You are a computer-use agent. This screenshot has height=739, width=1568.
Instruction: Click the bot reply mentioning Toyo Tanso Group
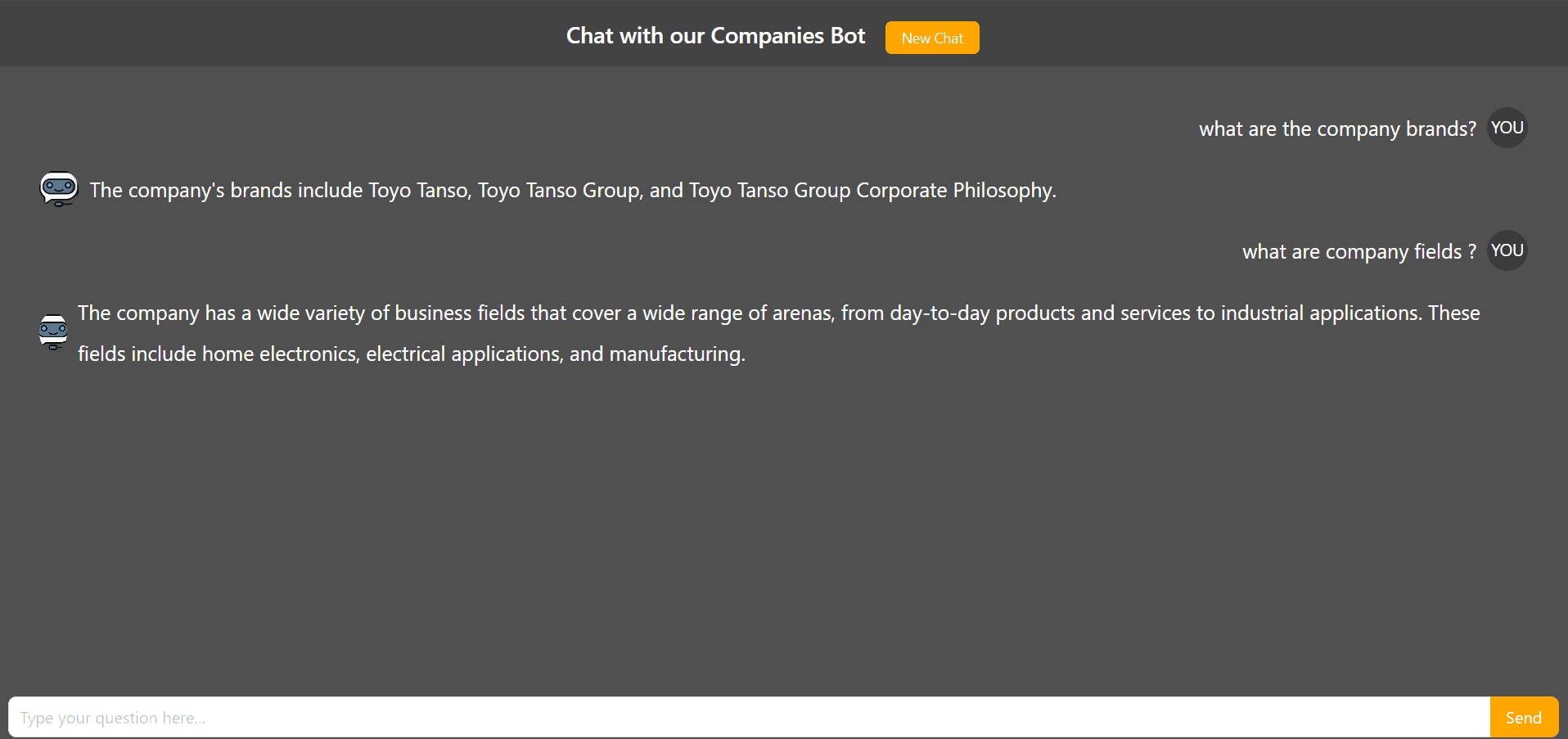tap(573, 190)
